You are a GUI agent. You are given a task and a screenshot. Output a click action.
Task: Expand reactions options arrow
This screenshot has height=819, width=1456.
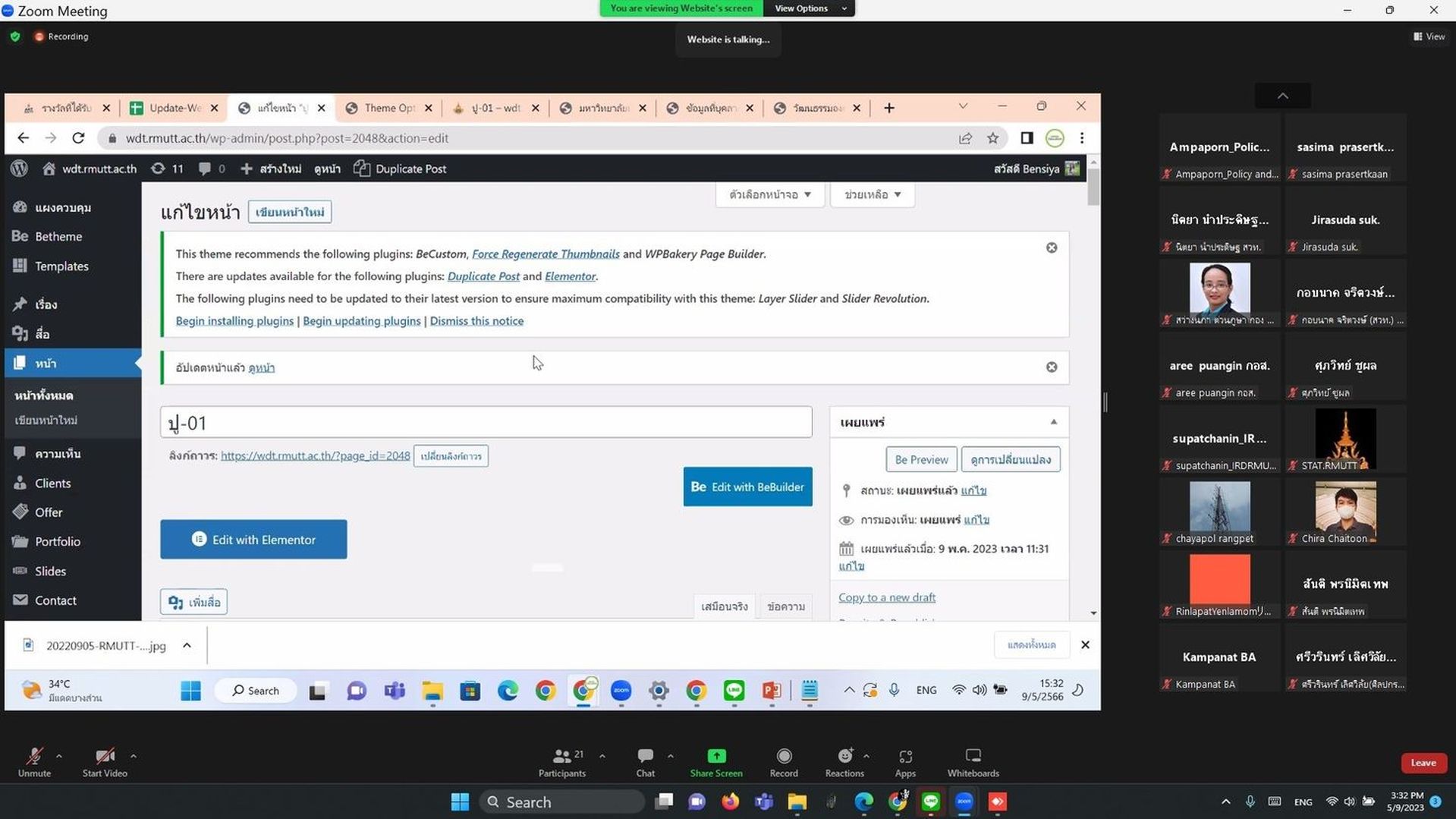click(x=866, y=756)
